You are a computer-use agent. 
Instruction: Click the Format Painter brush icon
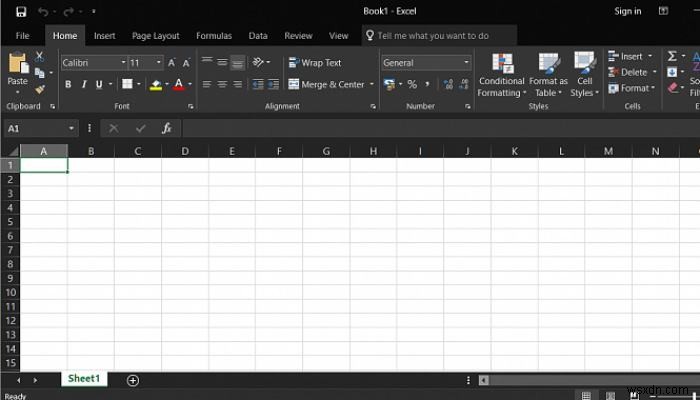(40, 89)
